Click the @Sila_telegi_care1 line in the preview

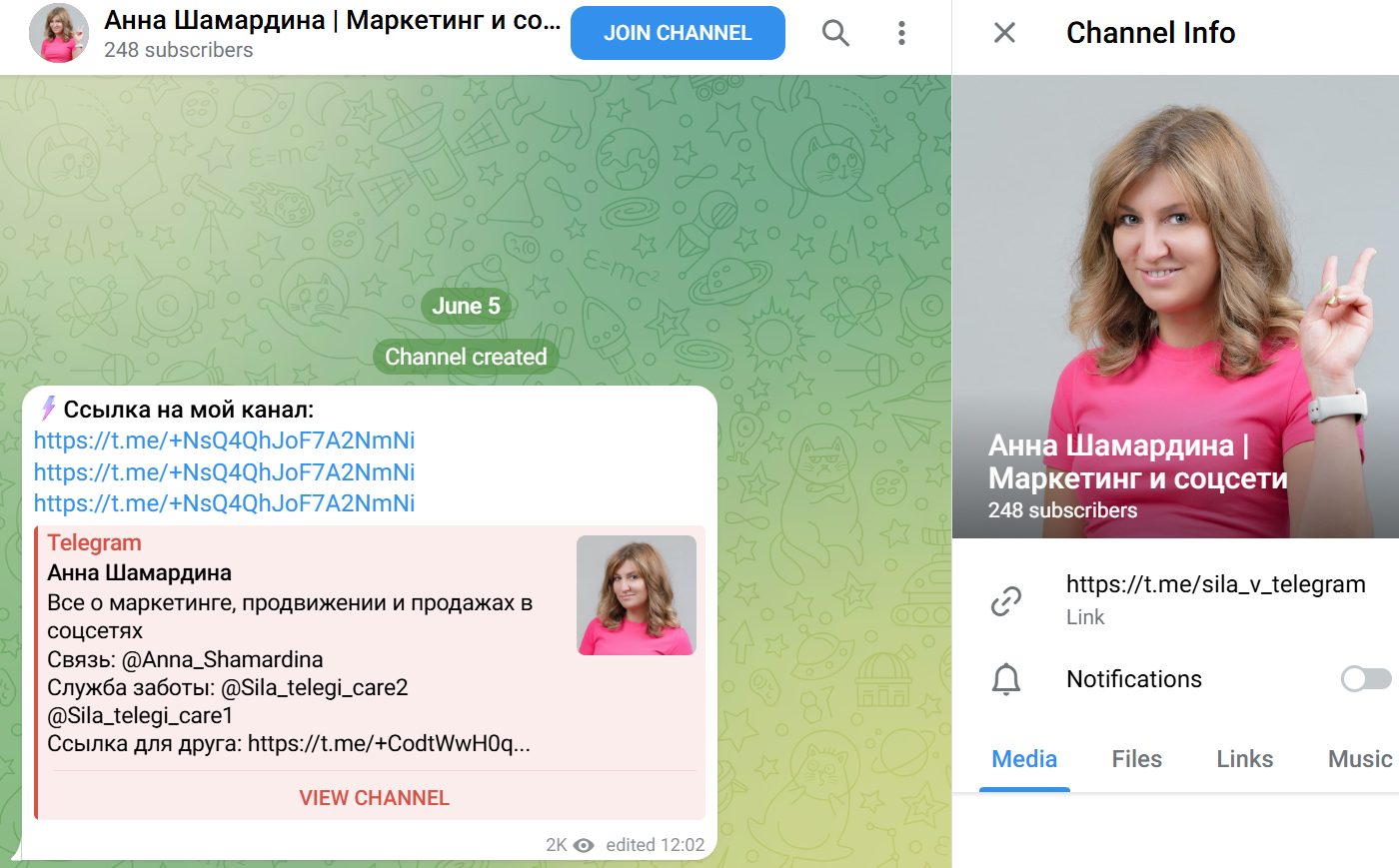140,715
